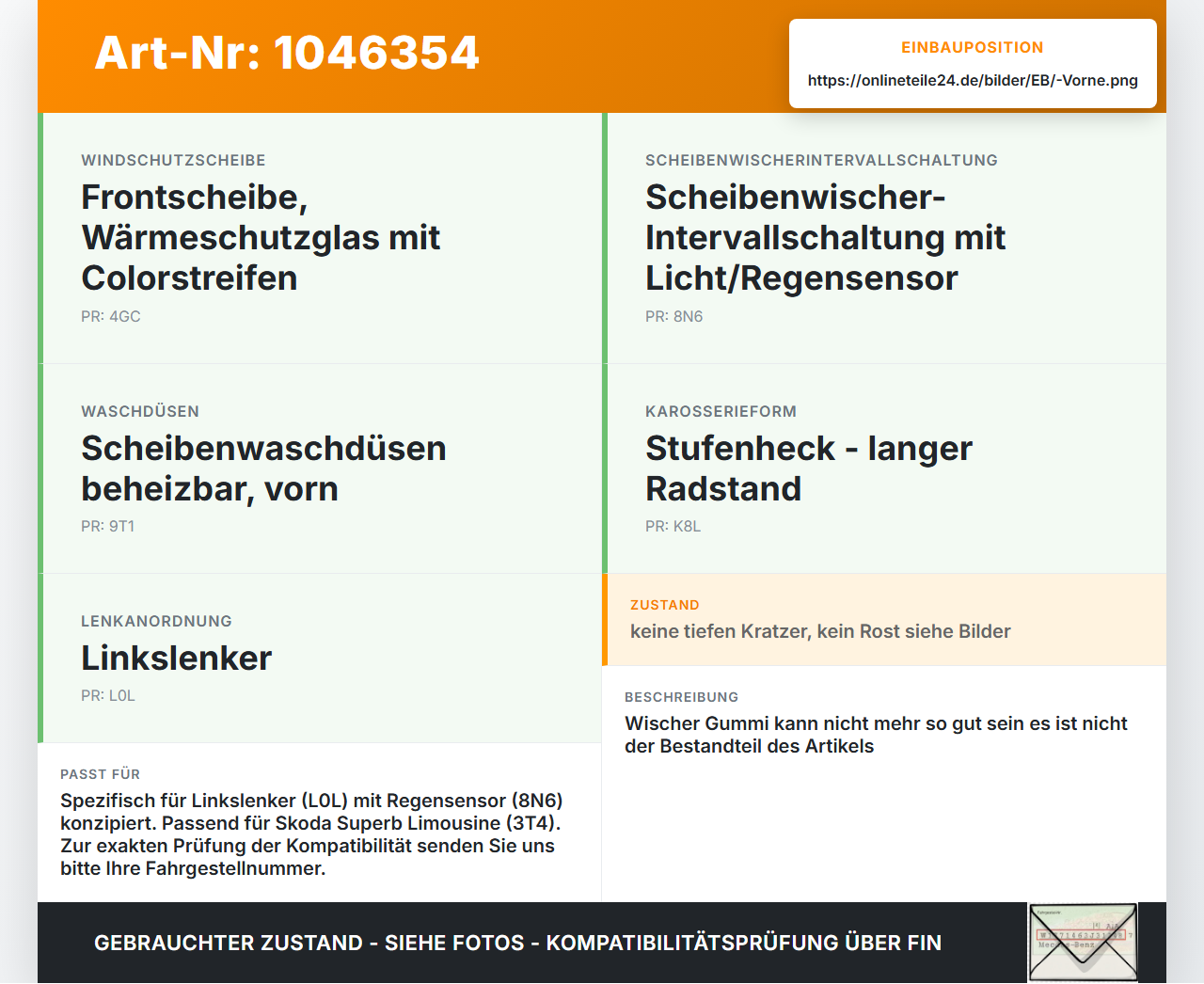
Task: Click the BESCHREIBUNG label
Action: tap(682, 698)
